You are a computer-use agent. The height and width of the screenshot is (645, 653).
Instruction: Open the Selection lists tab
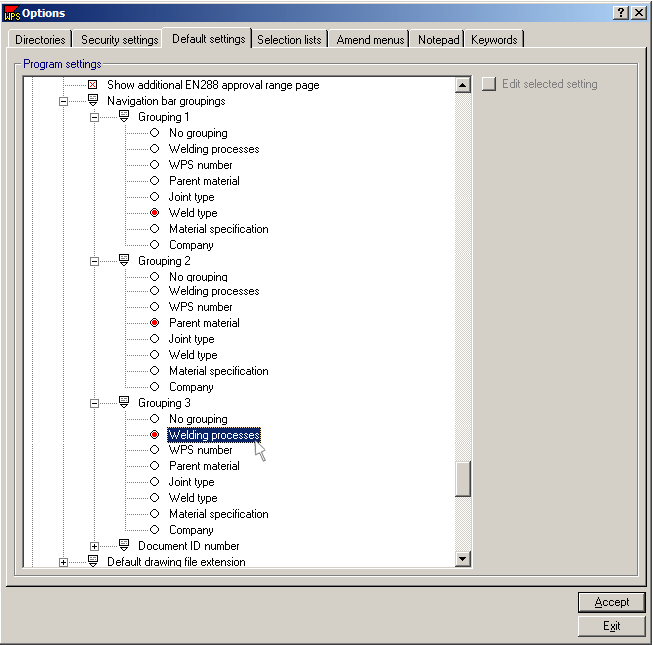pos(289,40)
